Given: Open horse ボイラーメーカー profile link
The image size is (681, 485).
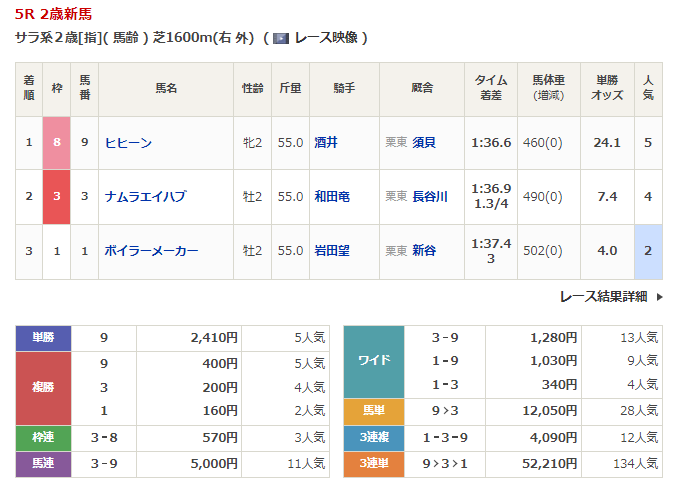Looking at the screenshot, I should (x=151, y=251).
